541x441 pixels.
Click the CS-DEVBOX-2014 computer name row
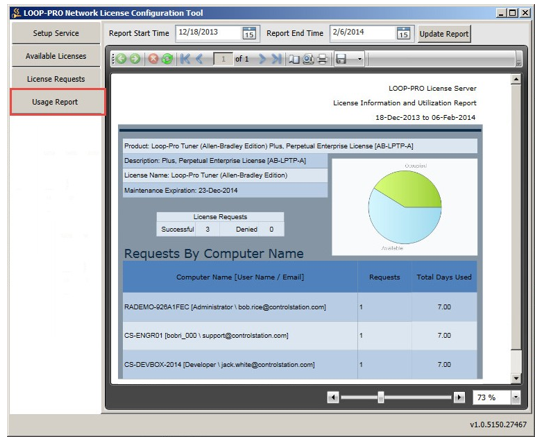click(x=300, y=364)
